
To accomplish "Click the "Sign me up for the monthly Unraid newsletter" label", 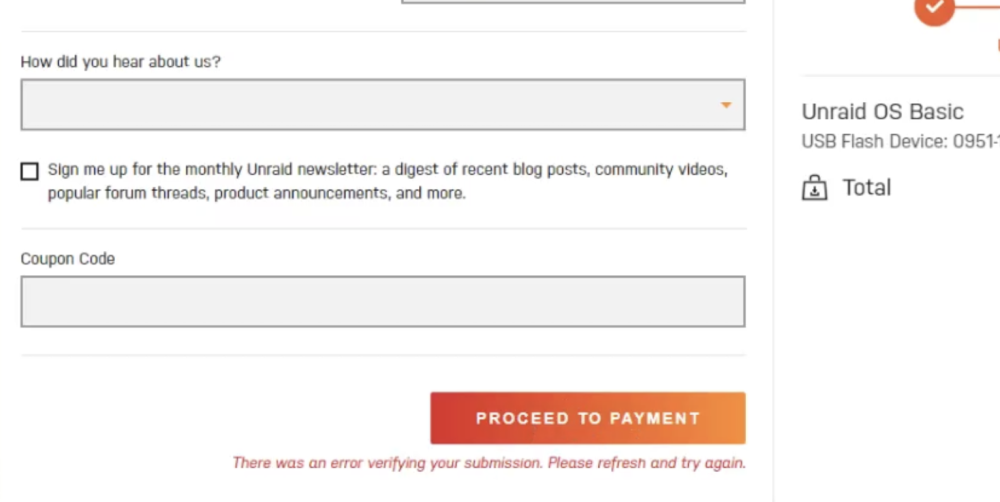I will 388,181.
